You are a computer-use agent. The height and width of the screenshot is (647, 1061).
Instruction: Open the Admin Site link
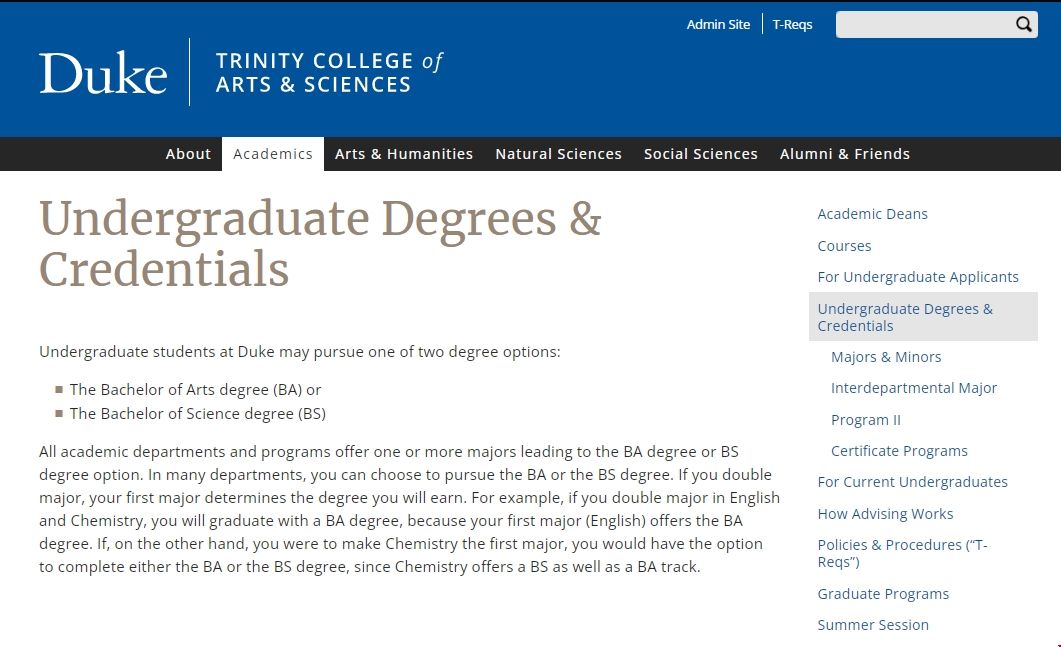pos(718,24)
